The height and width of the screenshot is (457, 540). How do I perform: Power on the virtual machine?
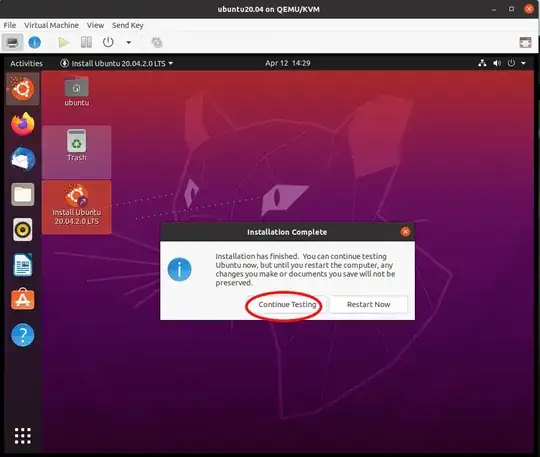64,43
